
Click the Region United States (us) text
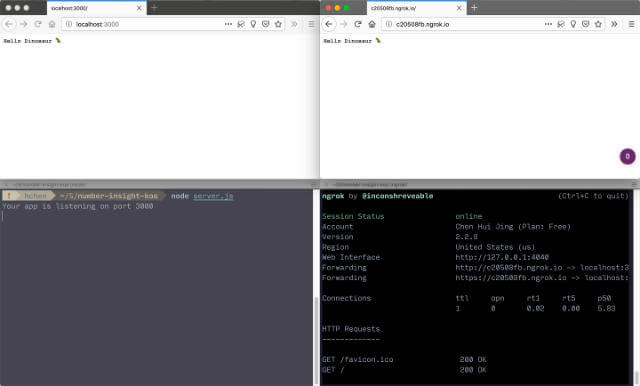coord(495,247)
